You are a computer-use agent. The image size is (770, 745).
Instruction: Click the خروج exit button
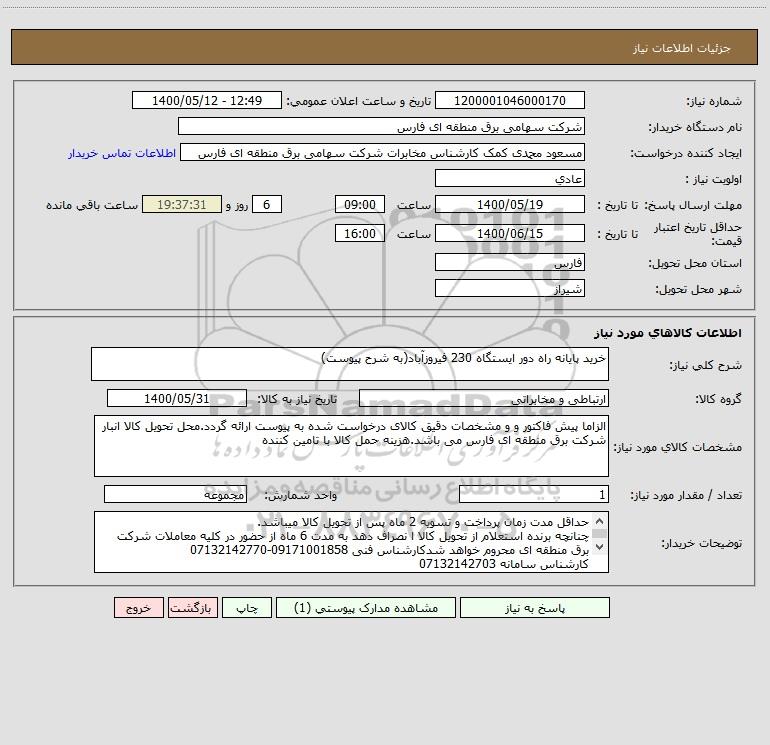[x=138, y=608]
